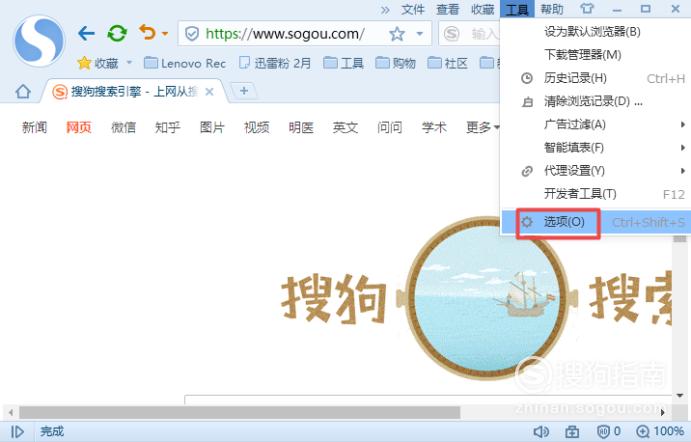The height and width of the screenshot is (442, 691).
Task: Click the ad-block shield counter
Action: coord(608,431)
